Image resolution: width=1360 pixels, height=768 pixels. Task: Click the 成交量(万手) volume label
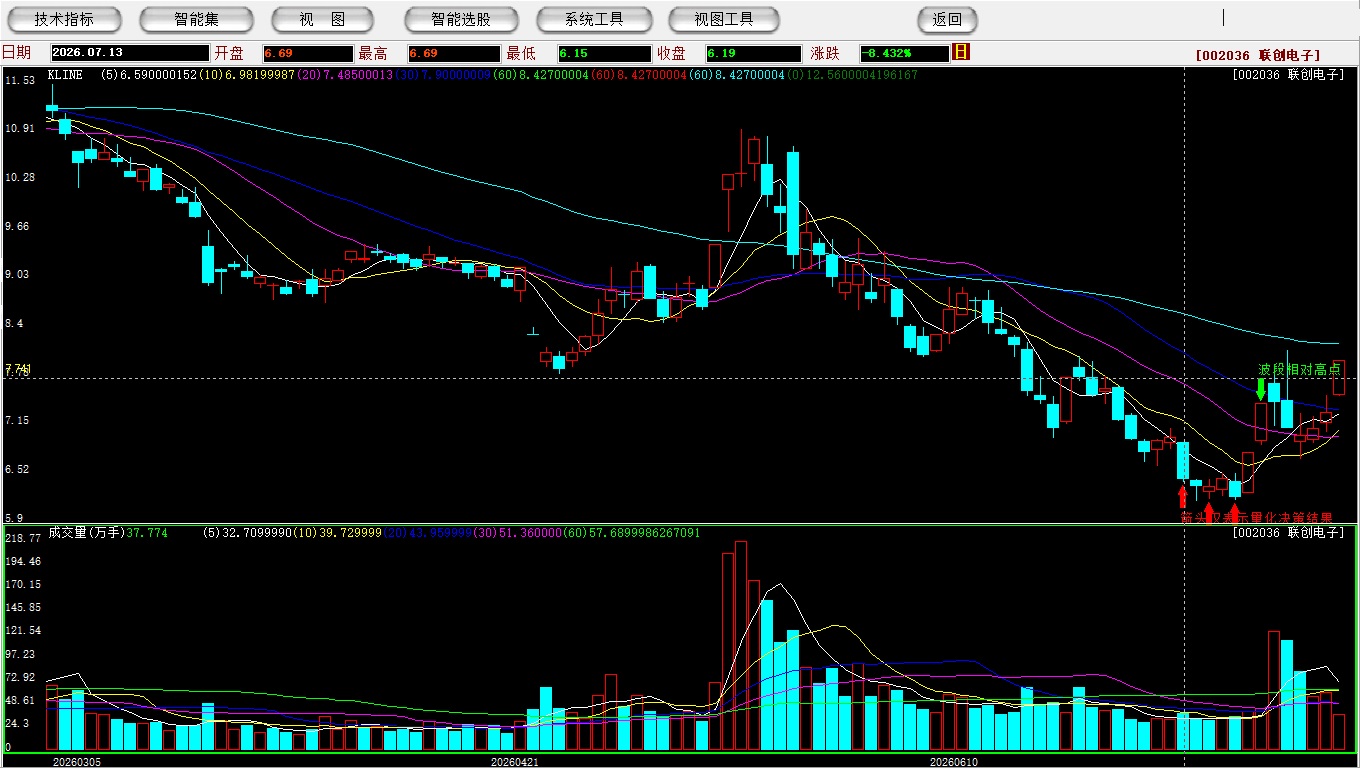(x=85, y=533)
